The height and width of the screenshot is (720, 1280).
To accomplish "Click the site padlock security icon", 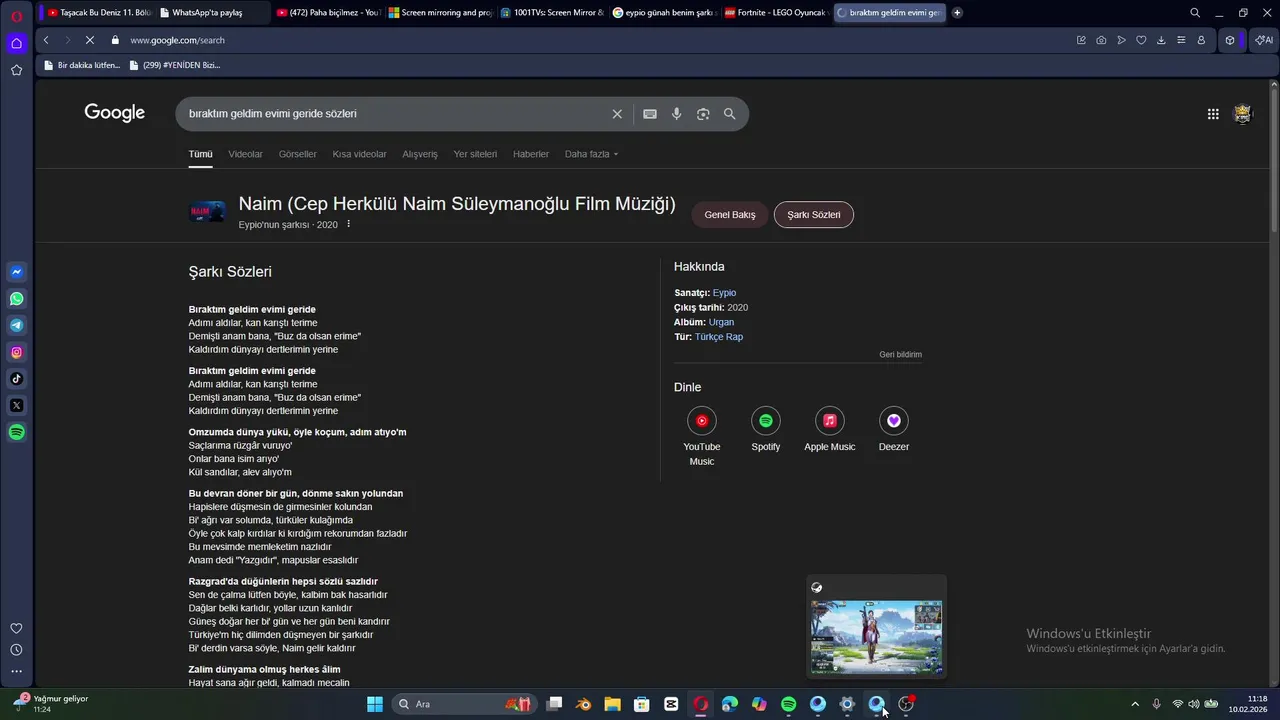I will 116,40.
